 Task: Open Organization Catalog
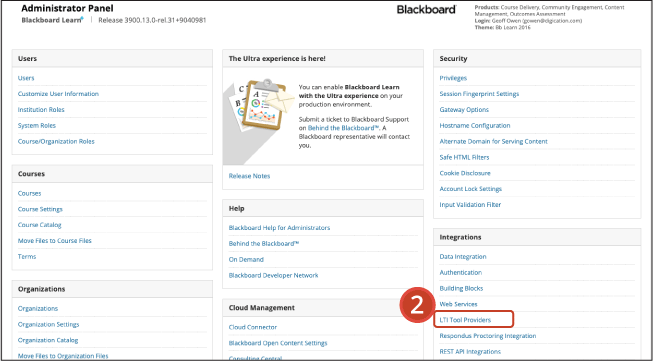point(48,340)
